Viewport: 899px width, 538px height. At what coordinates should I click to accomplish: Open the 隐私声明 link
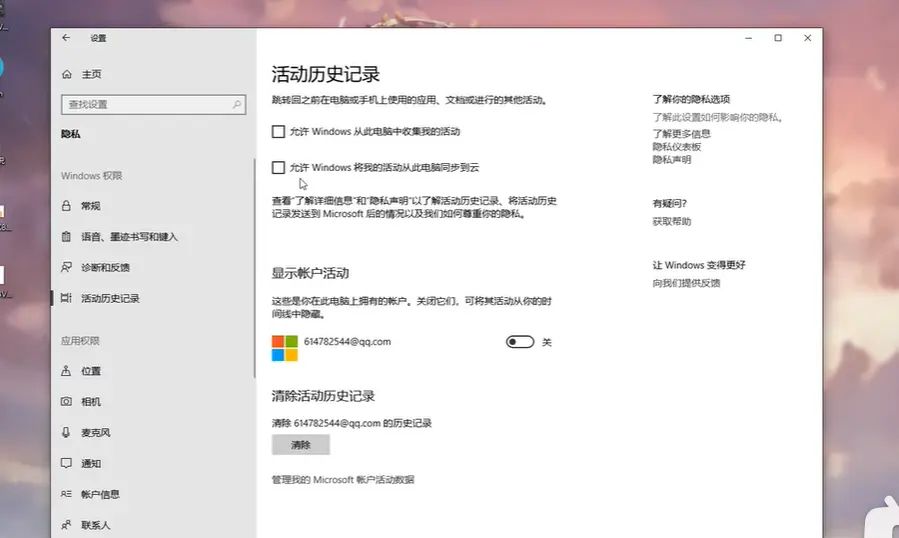pyautogui.click(x=671, y=160)
